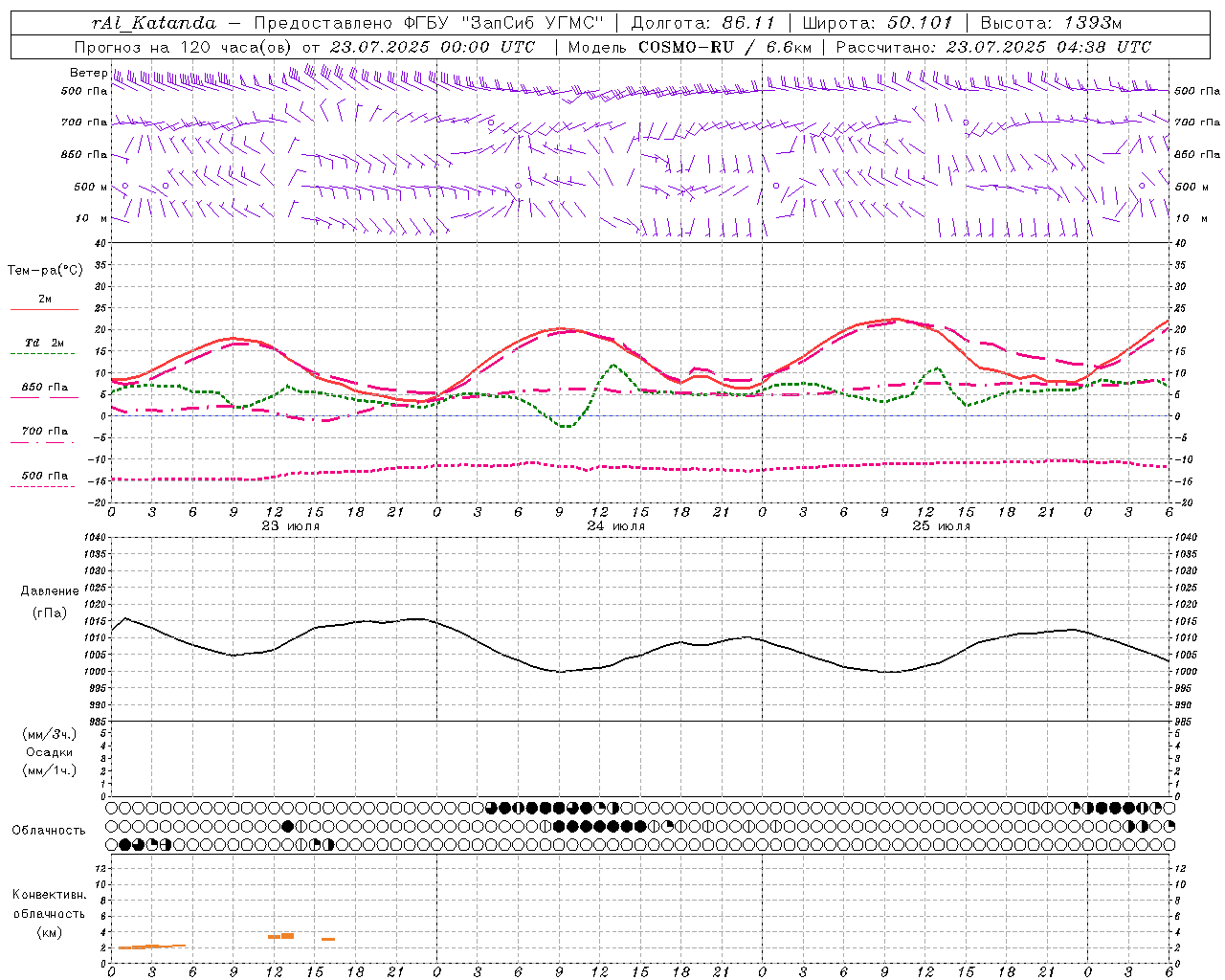Click the Давление pressure panel label

click(x=50, y=591)
